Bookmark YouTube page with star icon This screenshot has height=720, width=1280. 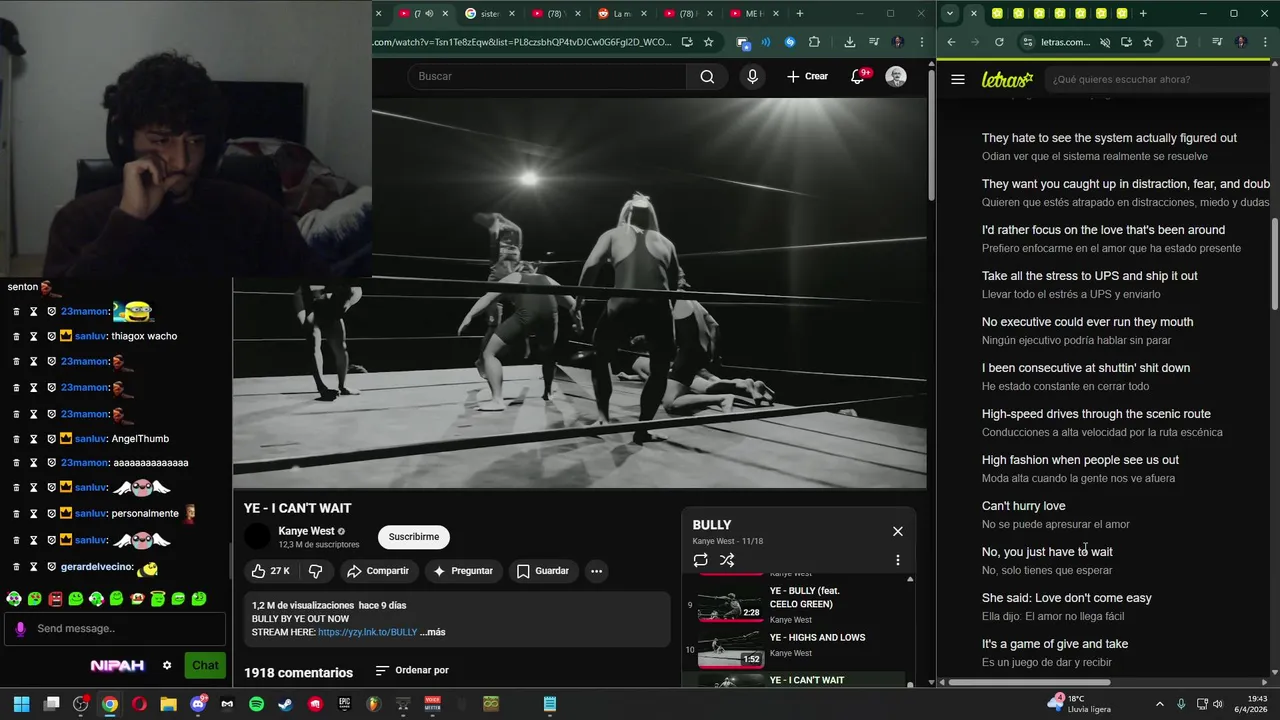[x=708, y=42]
